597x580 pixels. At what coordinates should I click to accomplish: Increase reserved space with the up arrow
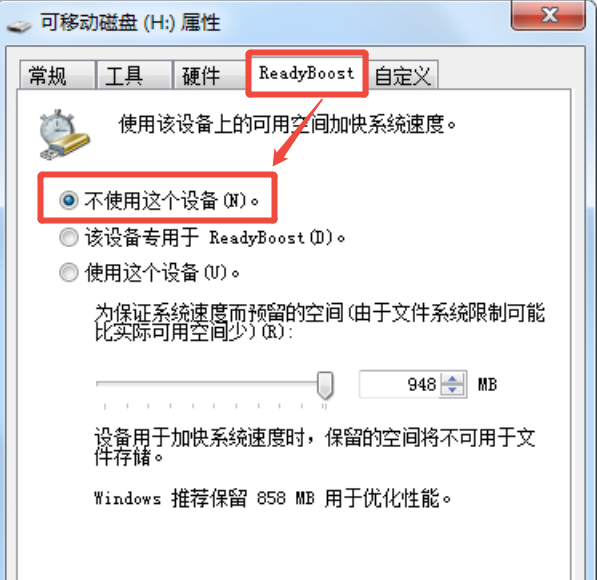(452, 379)
